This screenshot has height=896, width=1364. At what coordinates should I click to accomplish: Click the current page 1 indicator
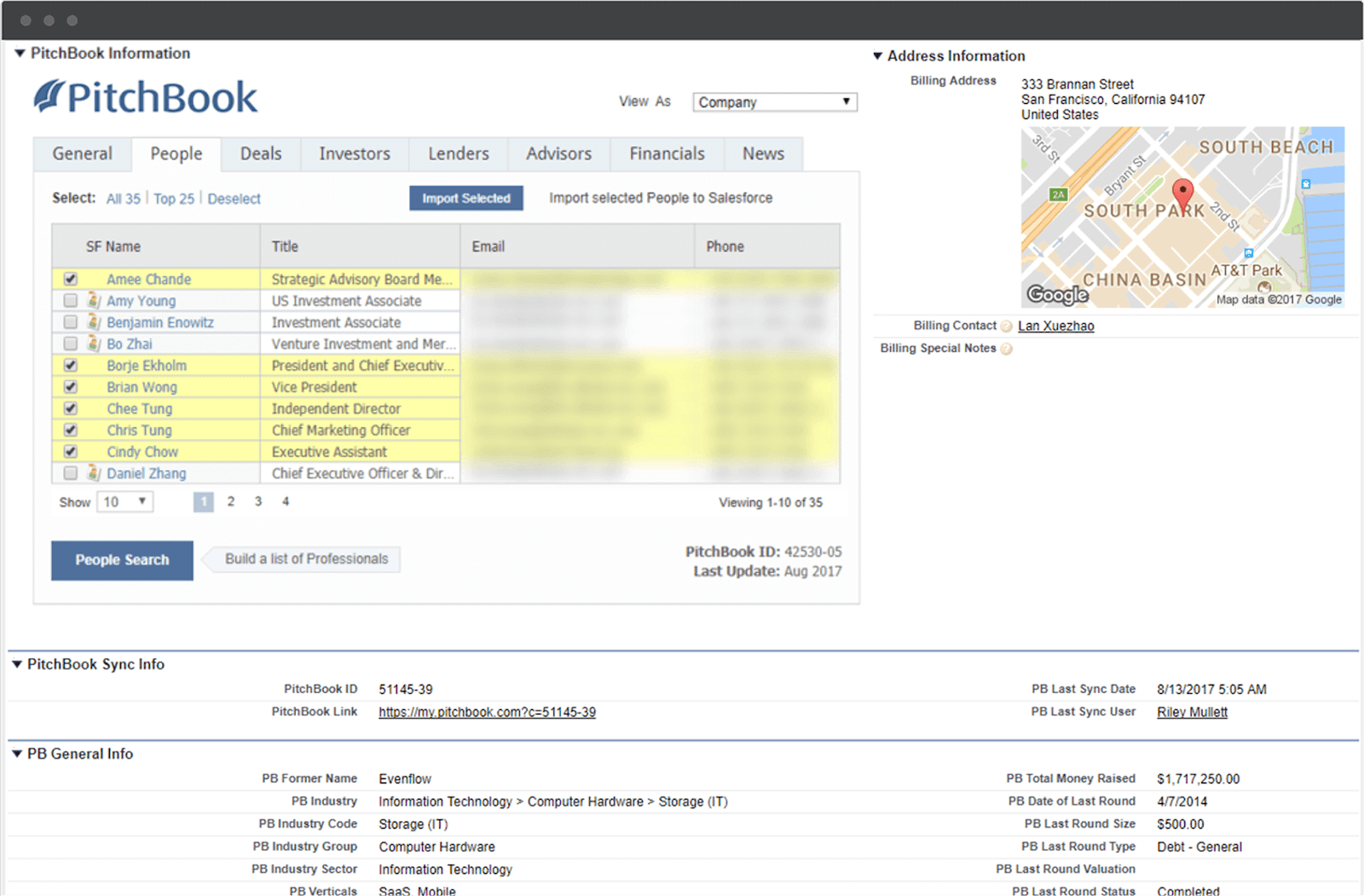tap(203, 502)
